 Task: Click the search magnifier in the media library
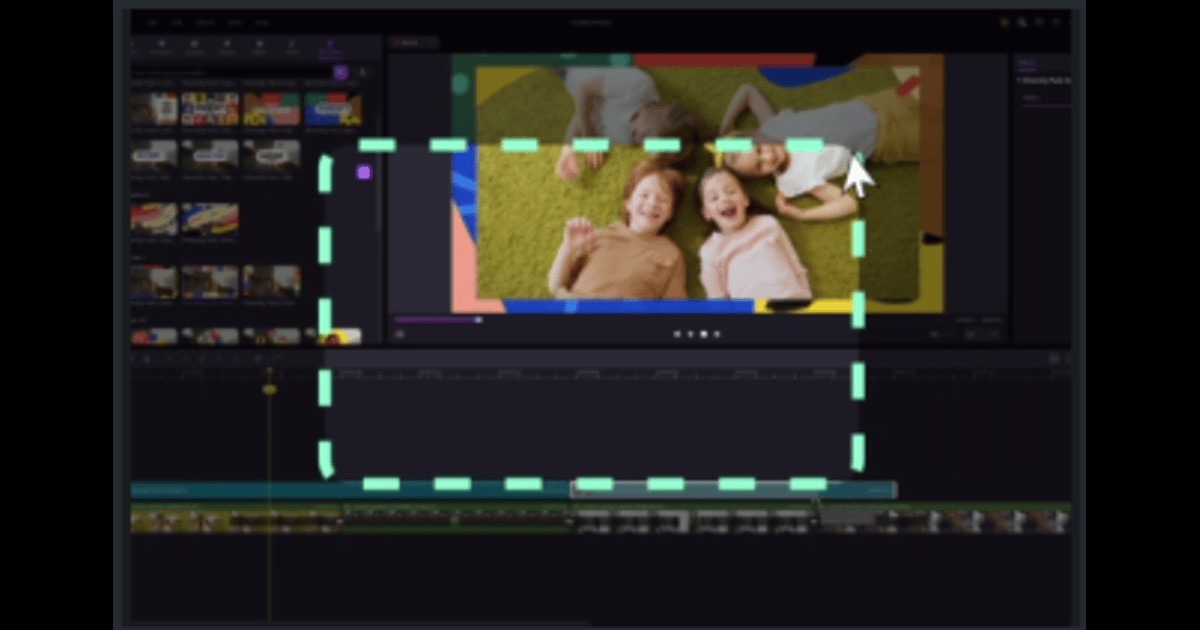[362, 71]
